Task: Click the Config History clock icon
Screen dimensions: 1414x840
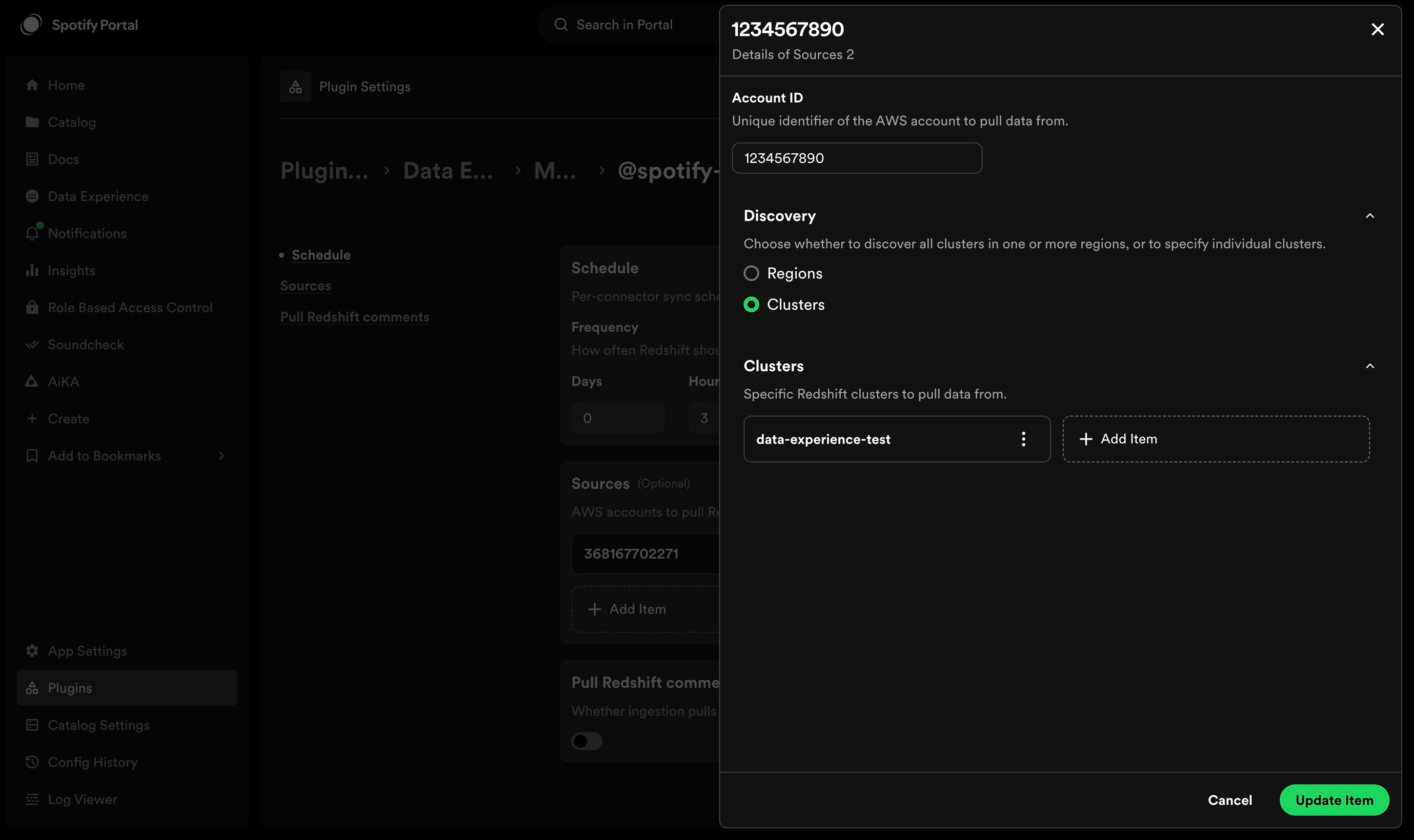Action: 32,762
